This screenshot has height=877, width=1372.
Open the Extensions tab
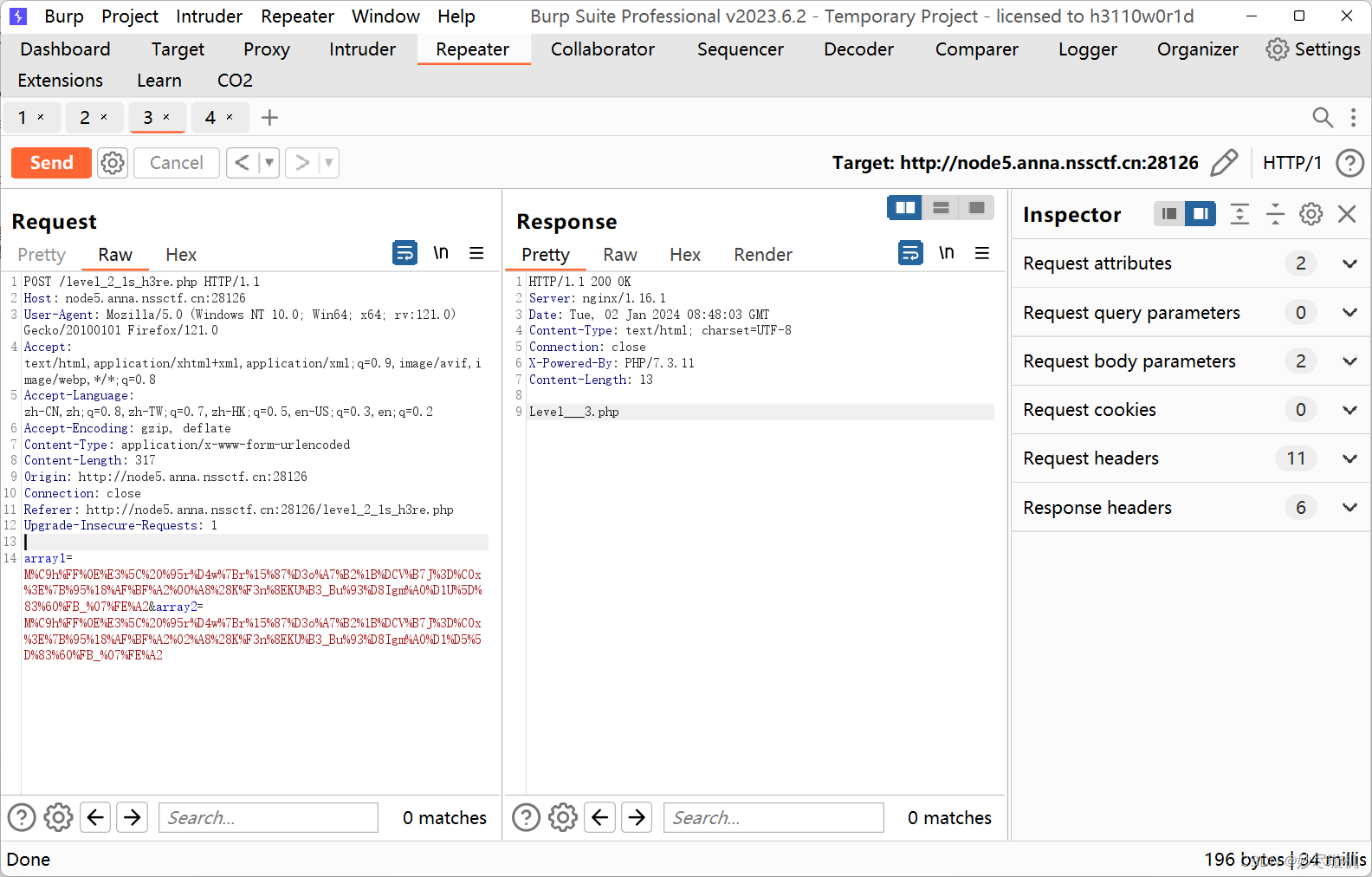(61, 81)
